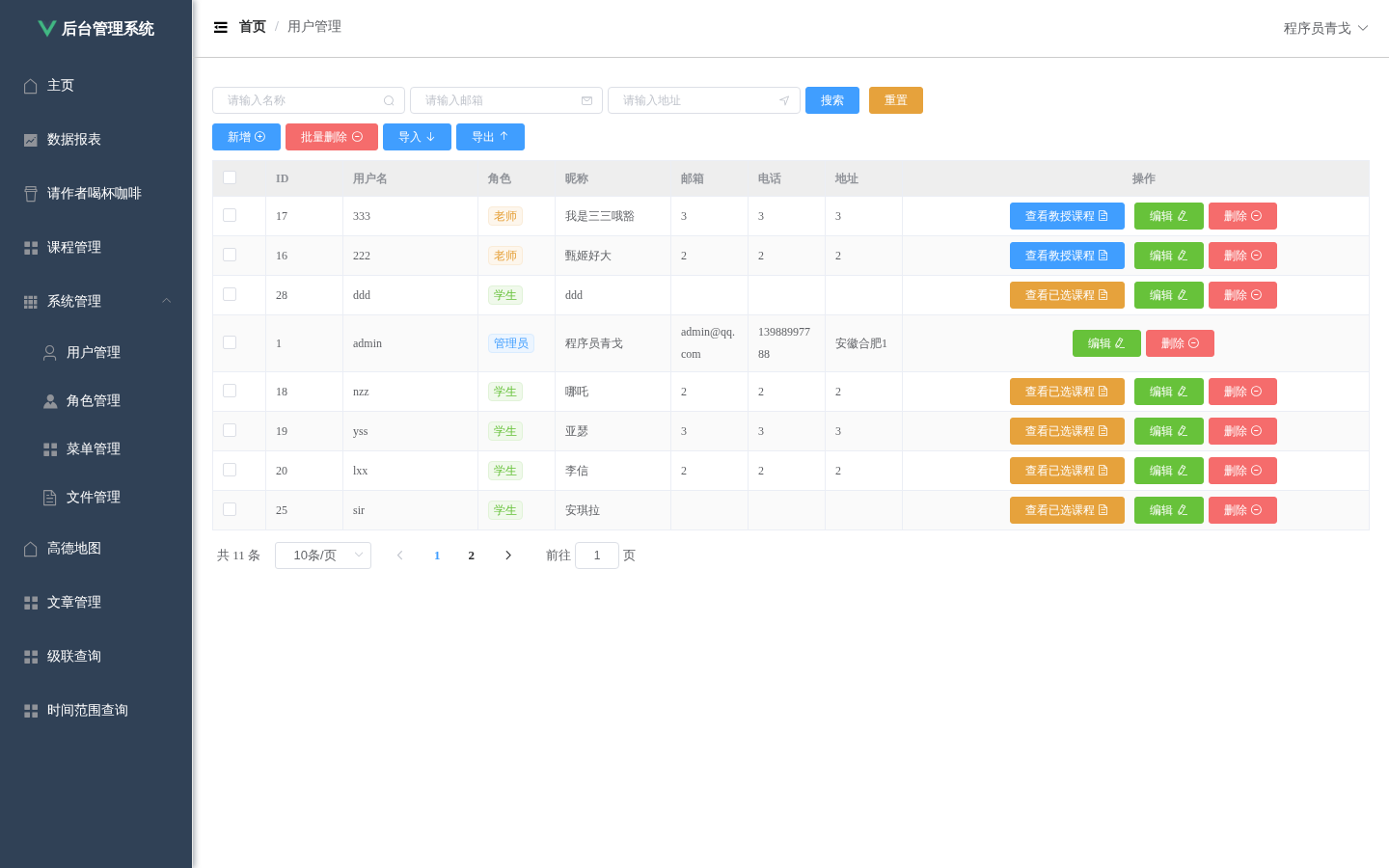Go to 课程管理 in the sidebar

96,248
